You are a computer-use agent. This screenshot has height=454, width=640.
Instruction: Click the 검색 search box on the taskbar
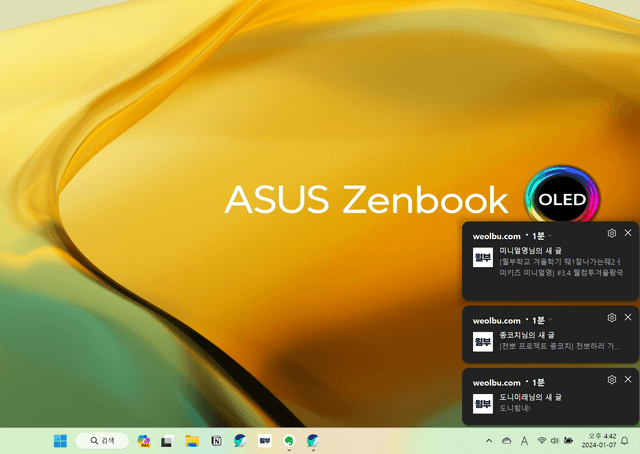102,441
